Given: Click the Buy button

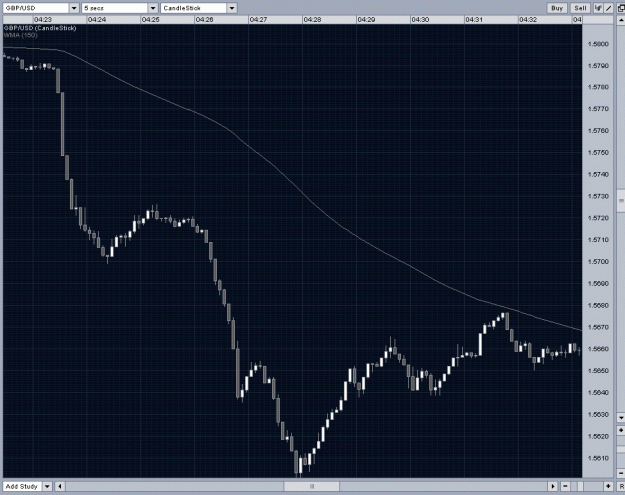Looking at the screenshot, I should 557,8.
